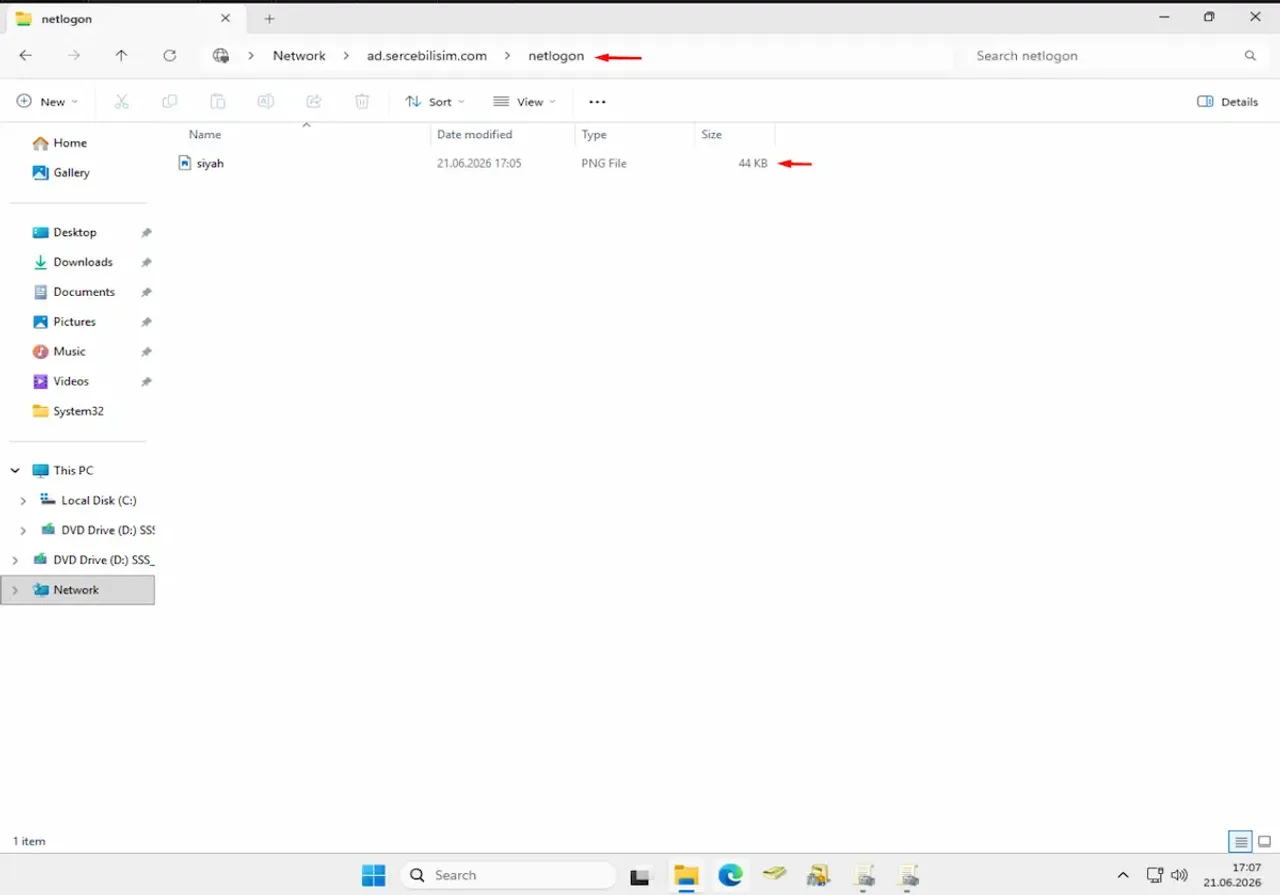Viewport: 1280px width, 895px height.
Task: Click chevron after ad.sercebilisim.com breadcrumb
Action: click(x=507, y=56)
